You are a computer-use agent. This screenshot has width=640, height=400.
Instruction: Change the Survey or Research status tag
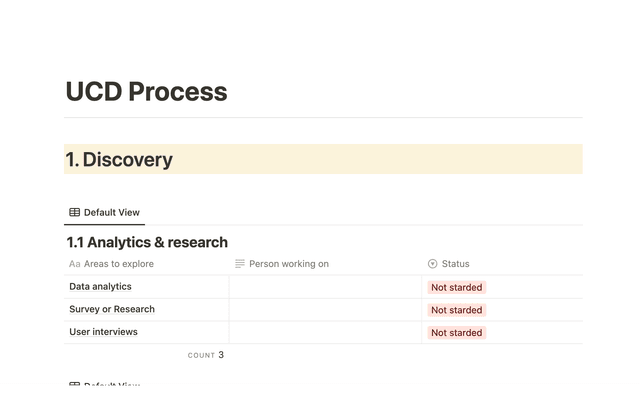point(456,310)
